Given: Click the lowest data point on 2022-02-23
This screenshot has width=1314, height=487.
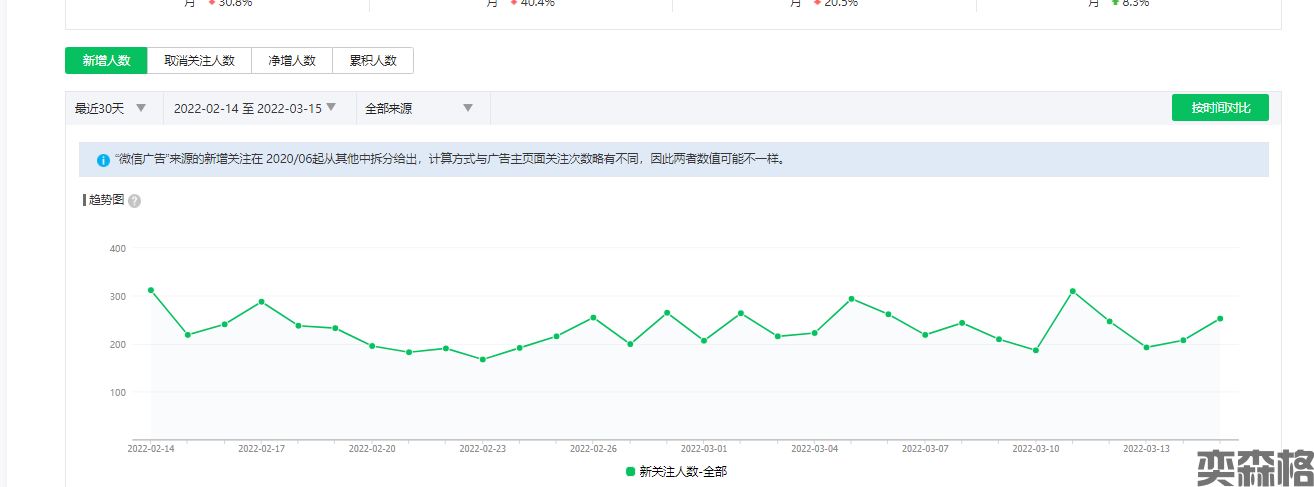Looking at the screenshot, I should [x=483, y=359].
